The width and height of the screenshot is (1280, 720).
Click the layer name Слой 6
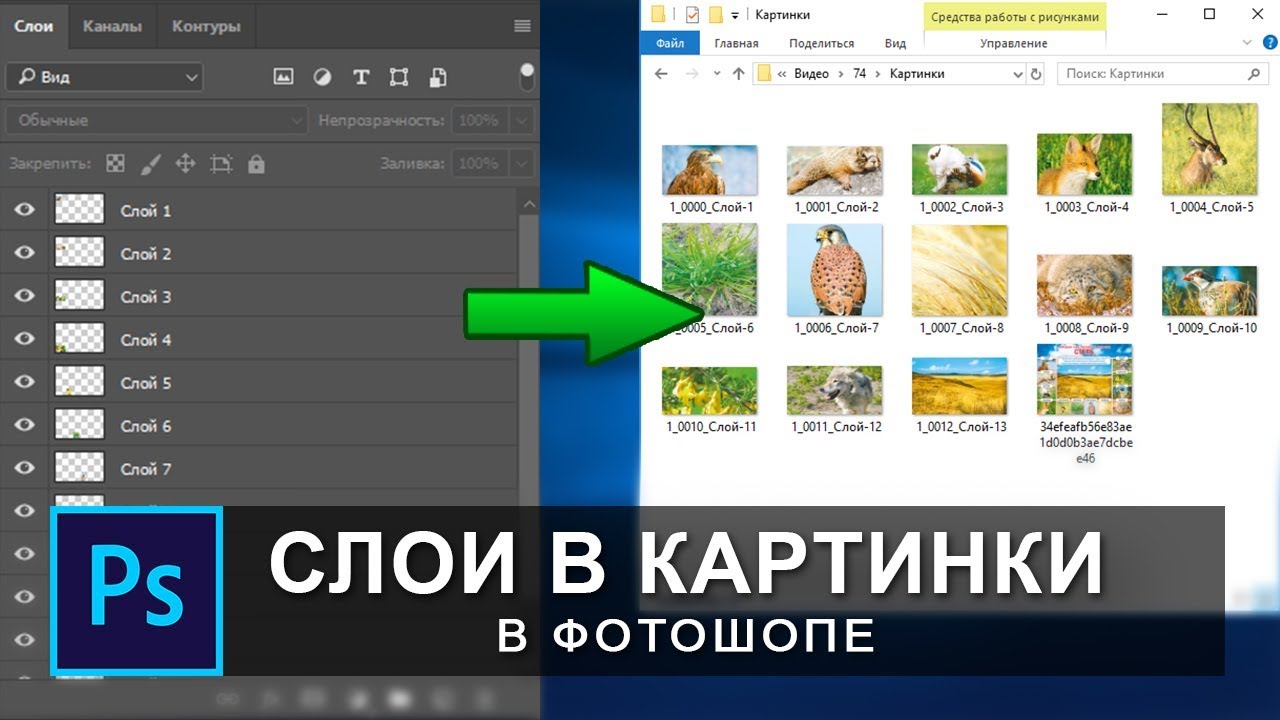click(x=146, y=425)
